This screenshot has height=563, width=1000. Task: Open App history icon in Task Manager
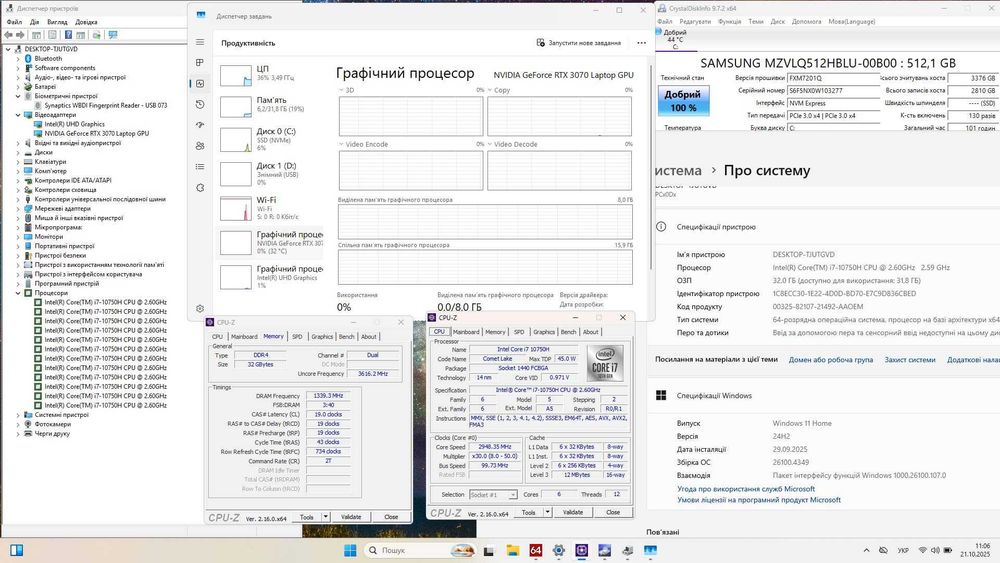(200, 105)
